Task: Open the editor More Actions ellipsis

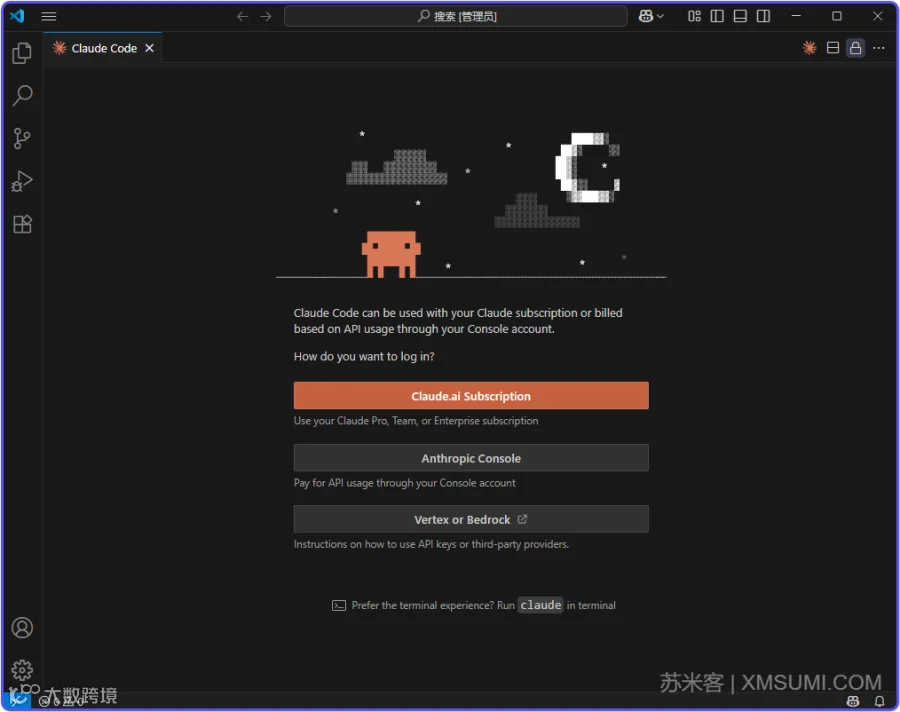Action: 879,48
